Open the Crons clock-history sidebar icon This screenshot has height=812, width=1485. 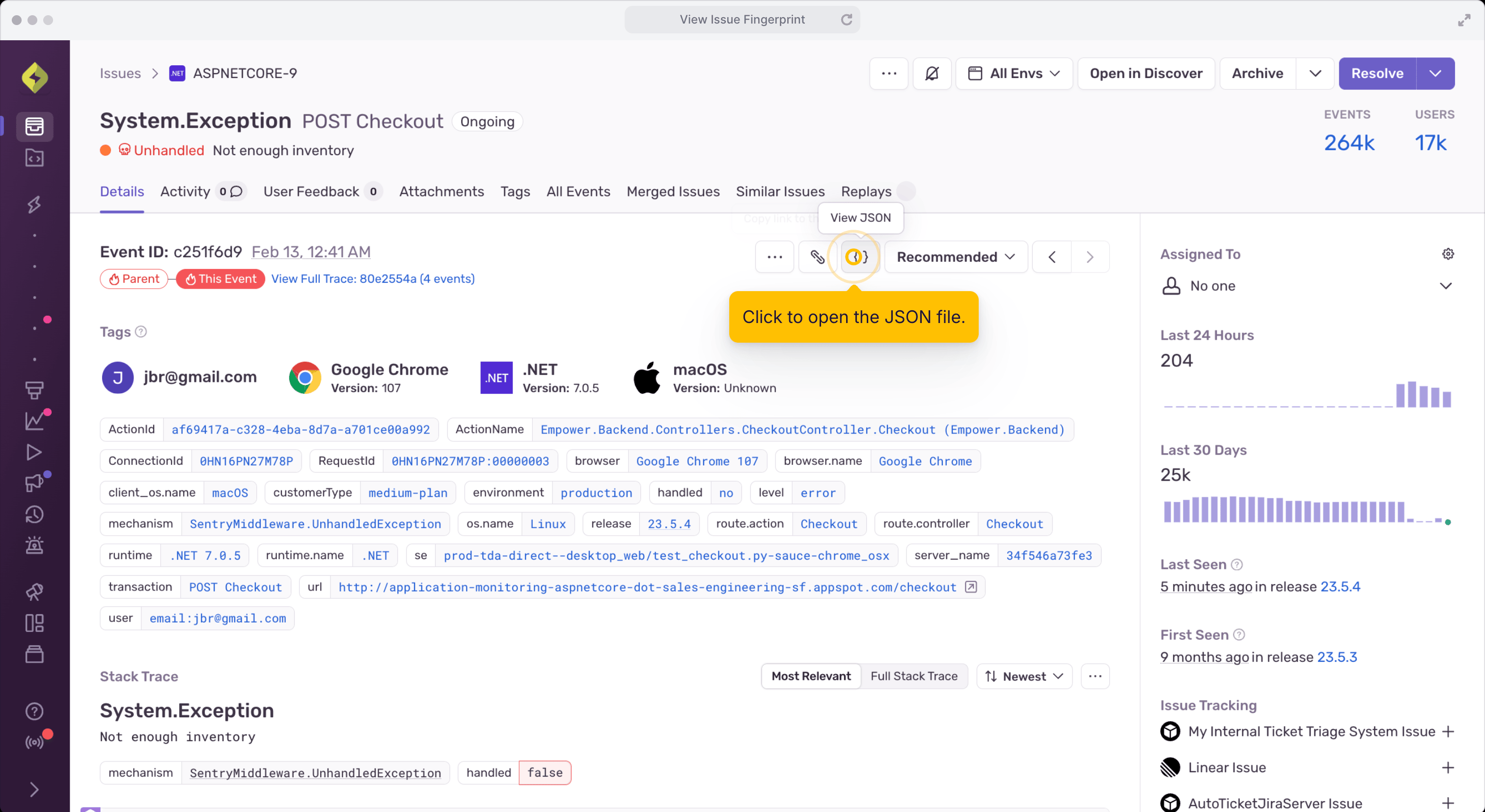click(x=34, y=514)
